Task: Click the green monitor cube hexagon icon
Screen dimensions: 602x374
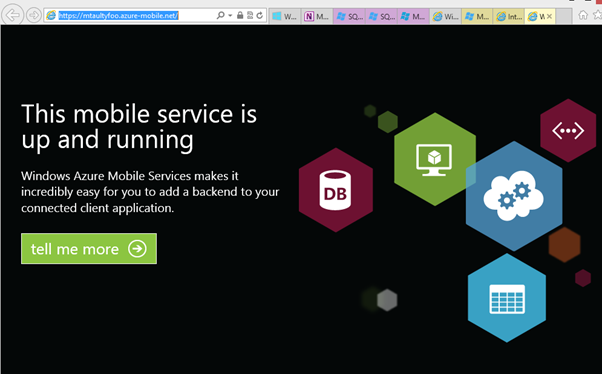Action: (x=435, y=159)
